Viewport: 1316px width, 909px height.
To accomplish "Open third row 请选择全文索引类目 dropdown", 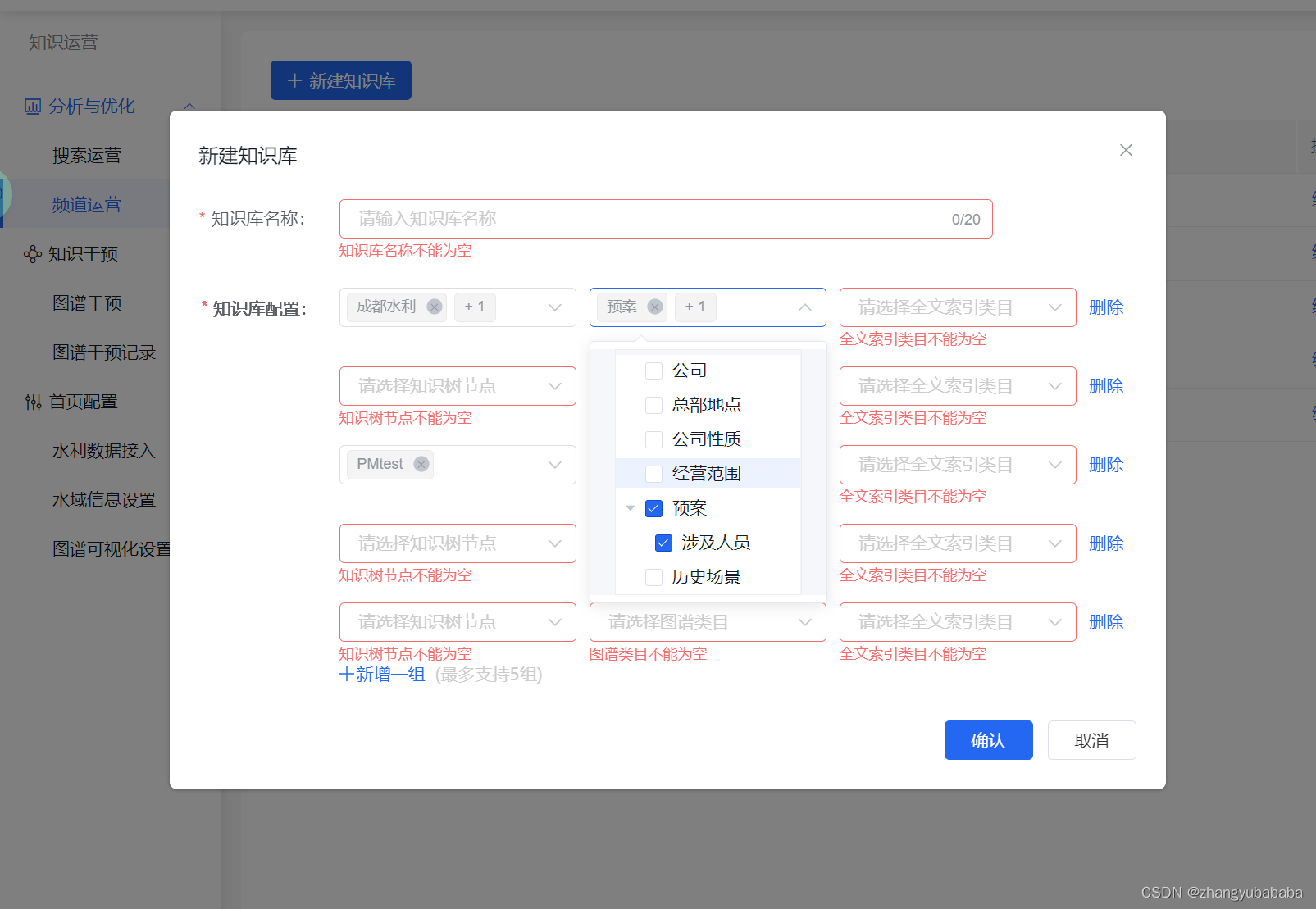I will [x=958, y=465].
